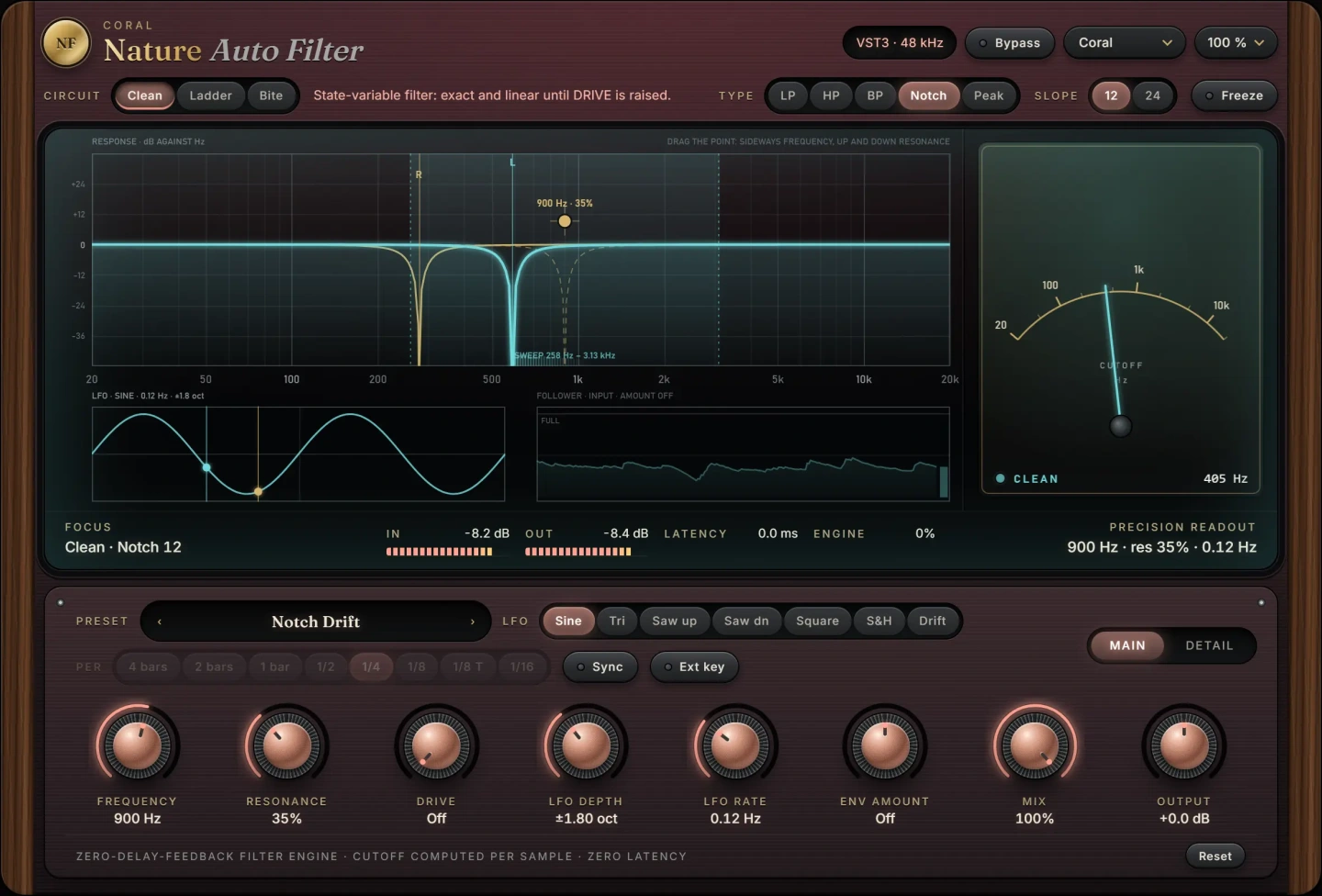Viewport: 1322px width, 896px height.
Task: Choose LP filter type
Action: pos(788,95)
